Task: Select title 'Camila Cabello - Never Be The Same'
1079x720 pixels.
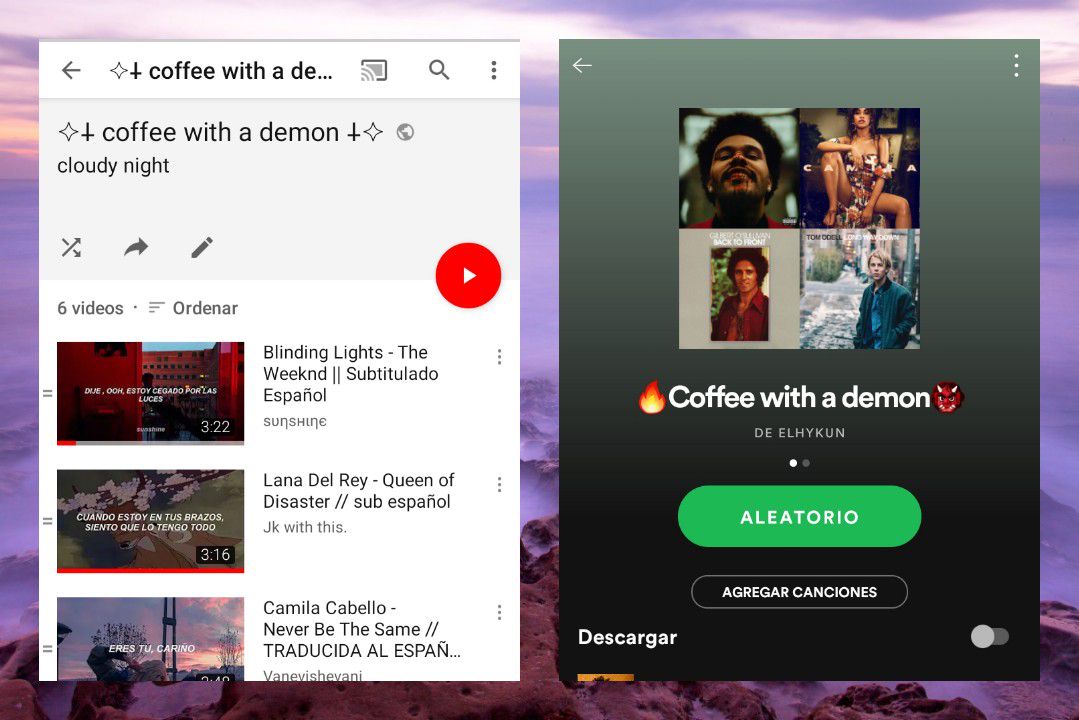Action: 361,629
